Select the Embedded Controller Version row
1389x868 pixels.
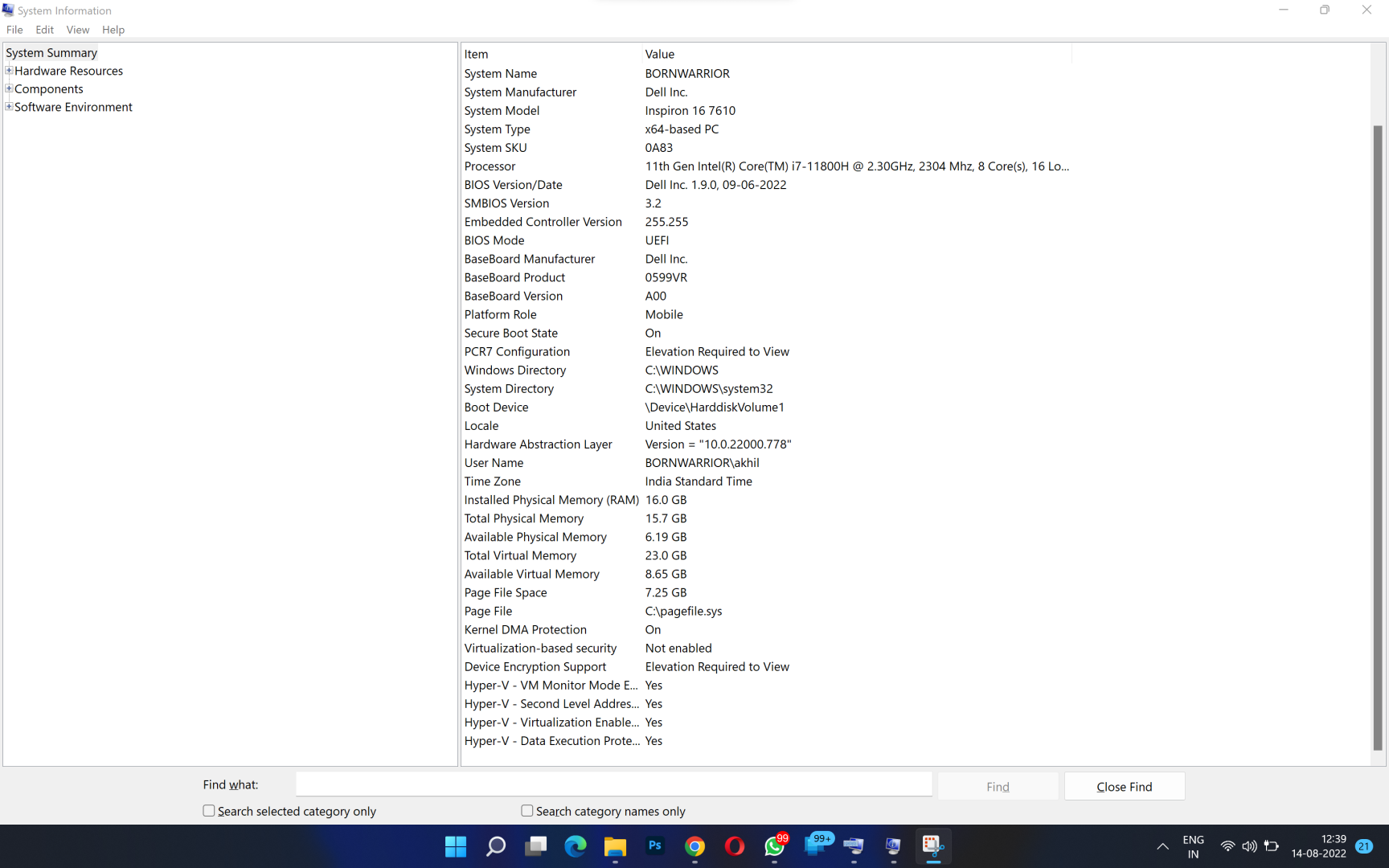pos(766,222)
